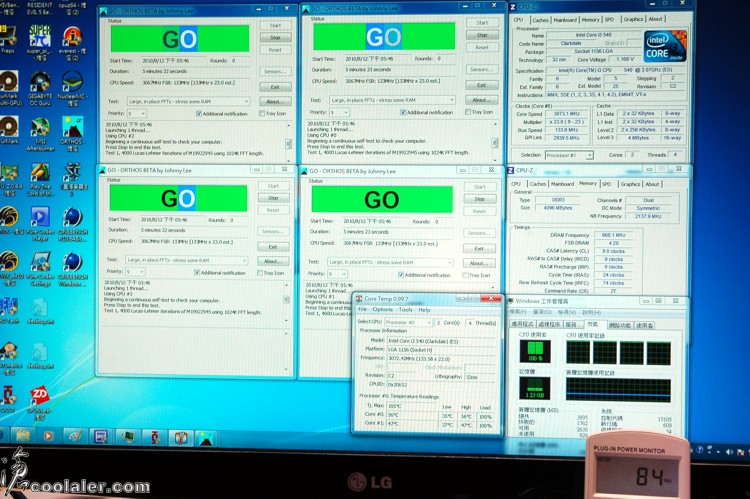
Task: Open the StarCraft II desktop icon
Action: click(x=73, y=179)
